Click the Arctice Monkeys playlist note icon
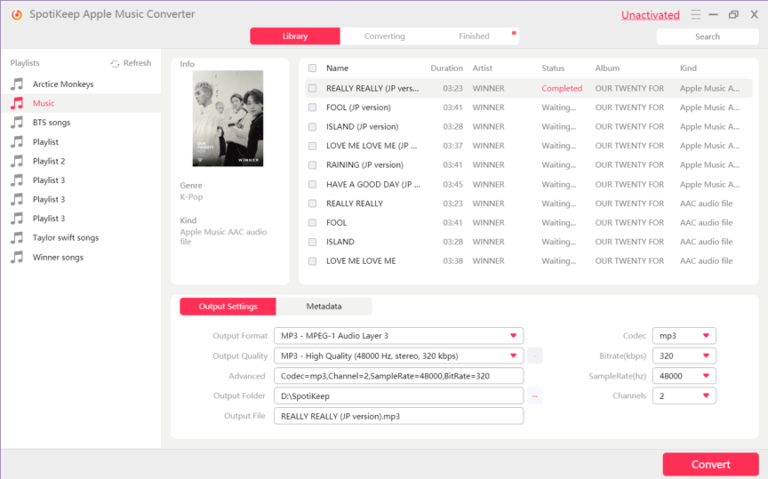This screenshot has width=768, height=479. (x=17, y=84)
